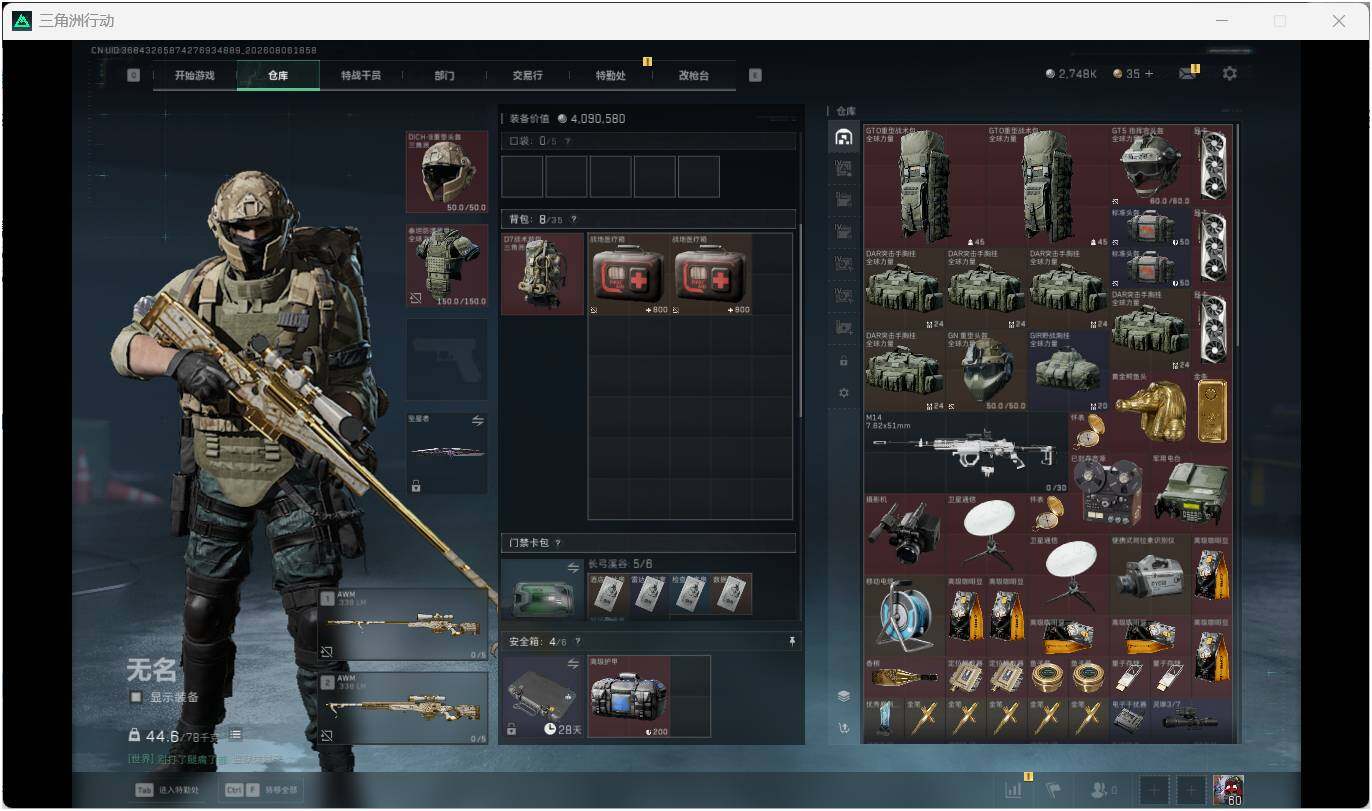Image resolution: width=1372 pixels, height=811 pixels.
Task: Select the melee knife weapon slot
Action: click(x=447, y=453)
